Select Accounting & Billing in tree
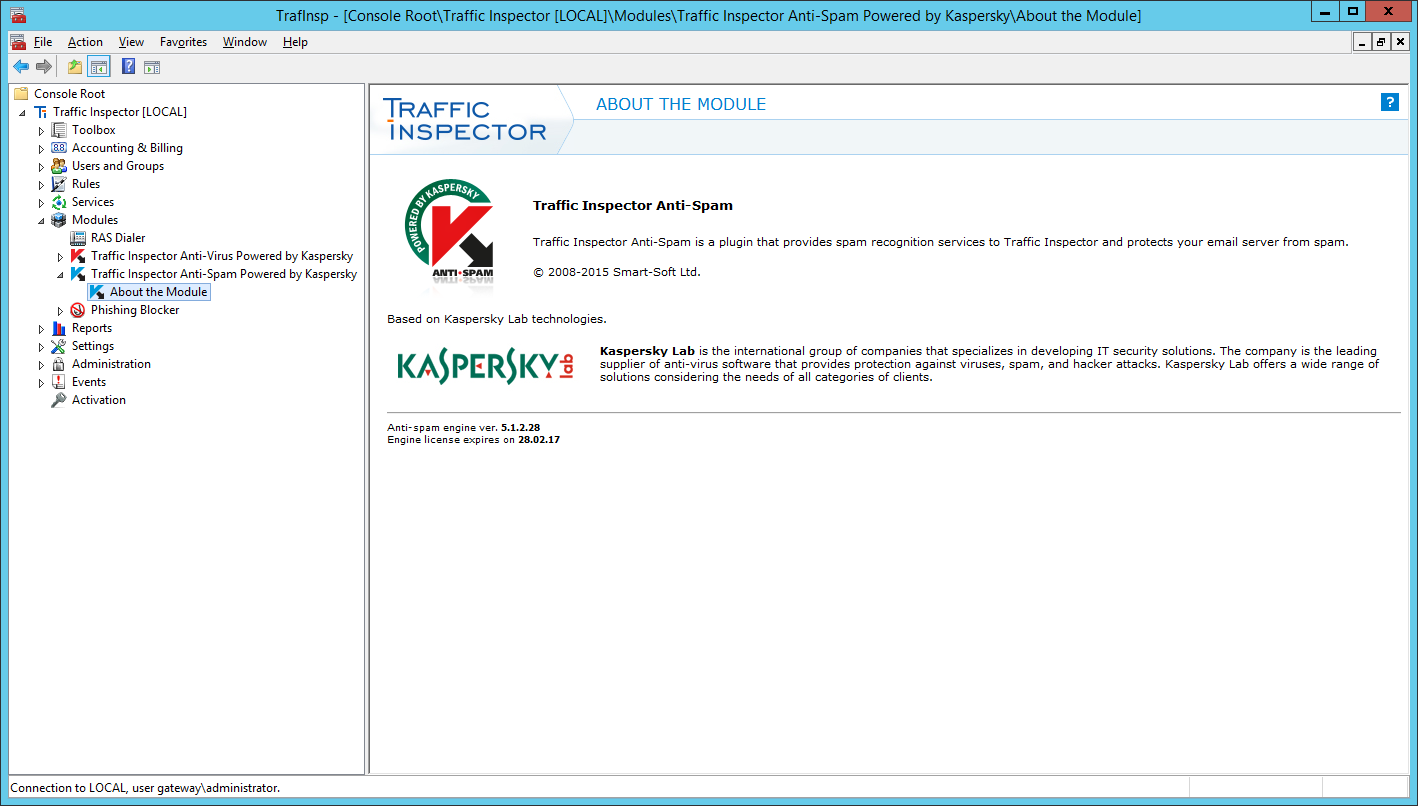Screen dimensions: 1418x806 click(127, 148)
